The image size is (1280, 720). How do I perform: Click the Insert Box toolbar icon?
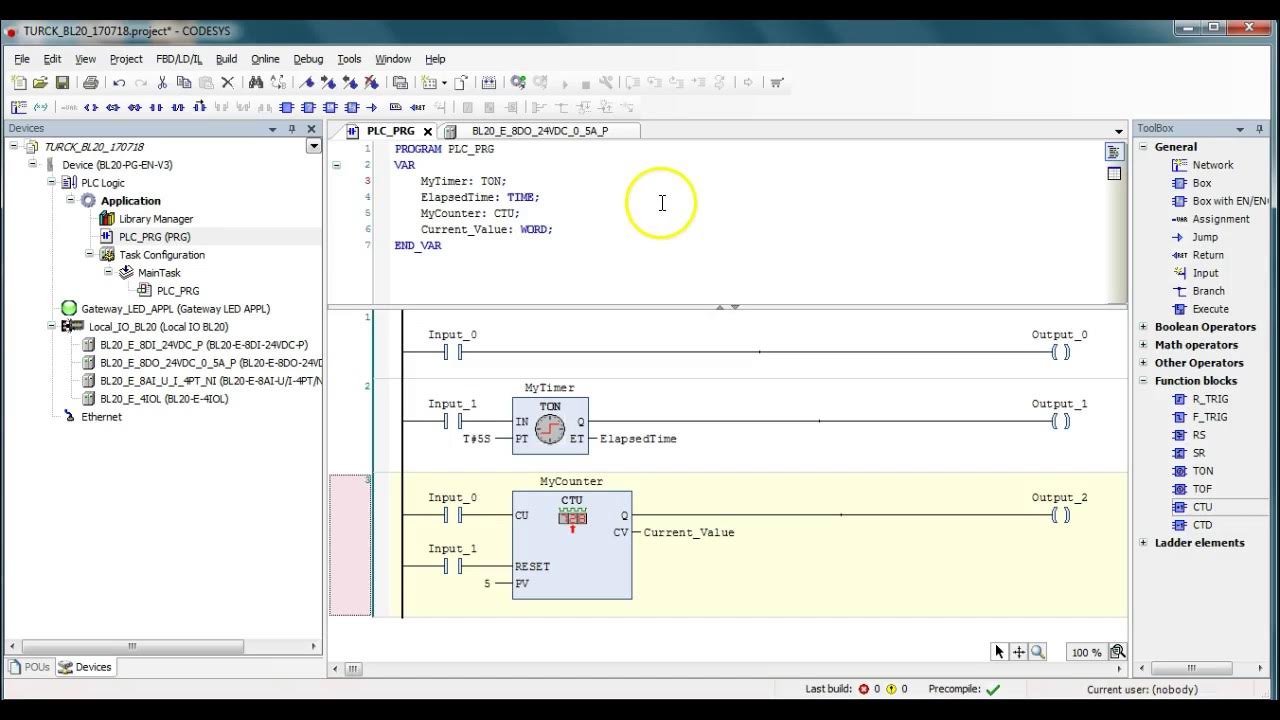point(286,107)
